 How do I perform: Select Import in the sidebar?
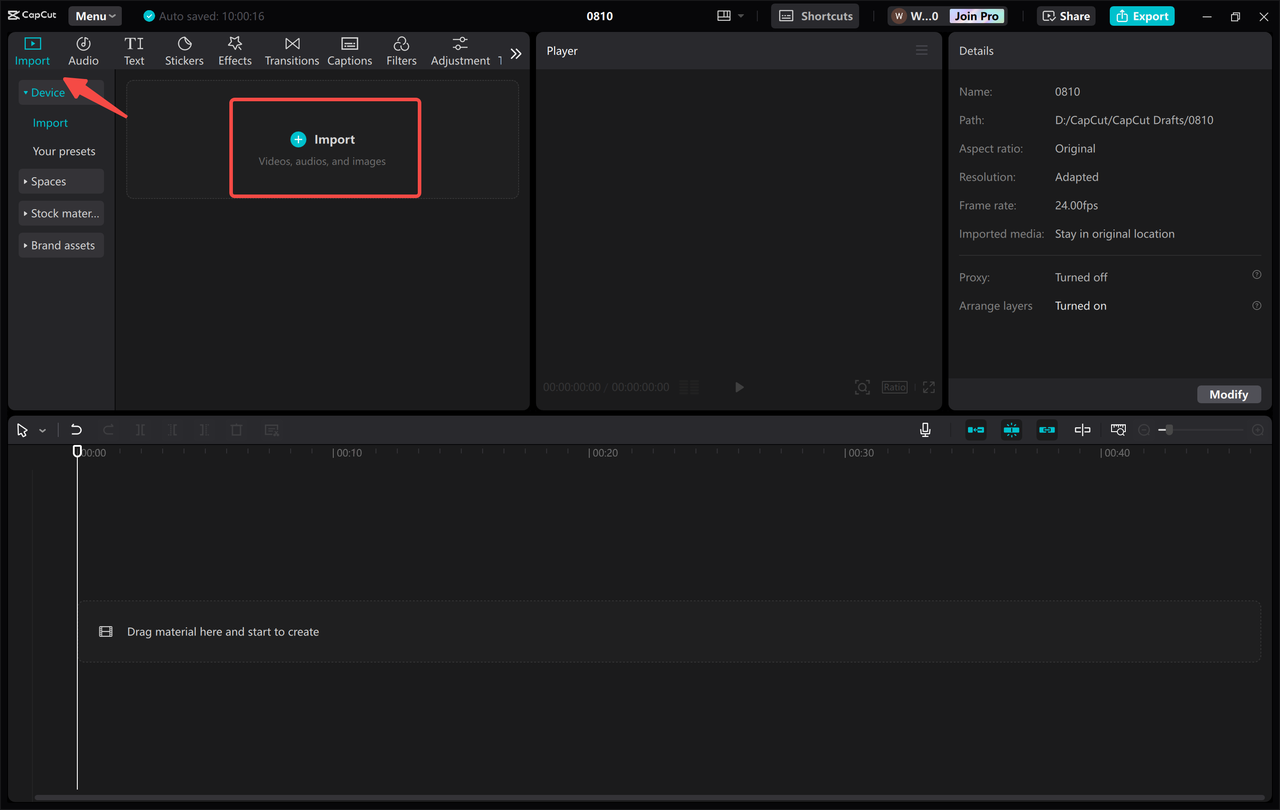(x=50, y=123)
